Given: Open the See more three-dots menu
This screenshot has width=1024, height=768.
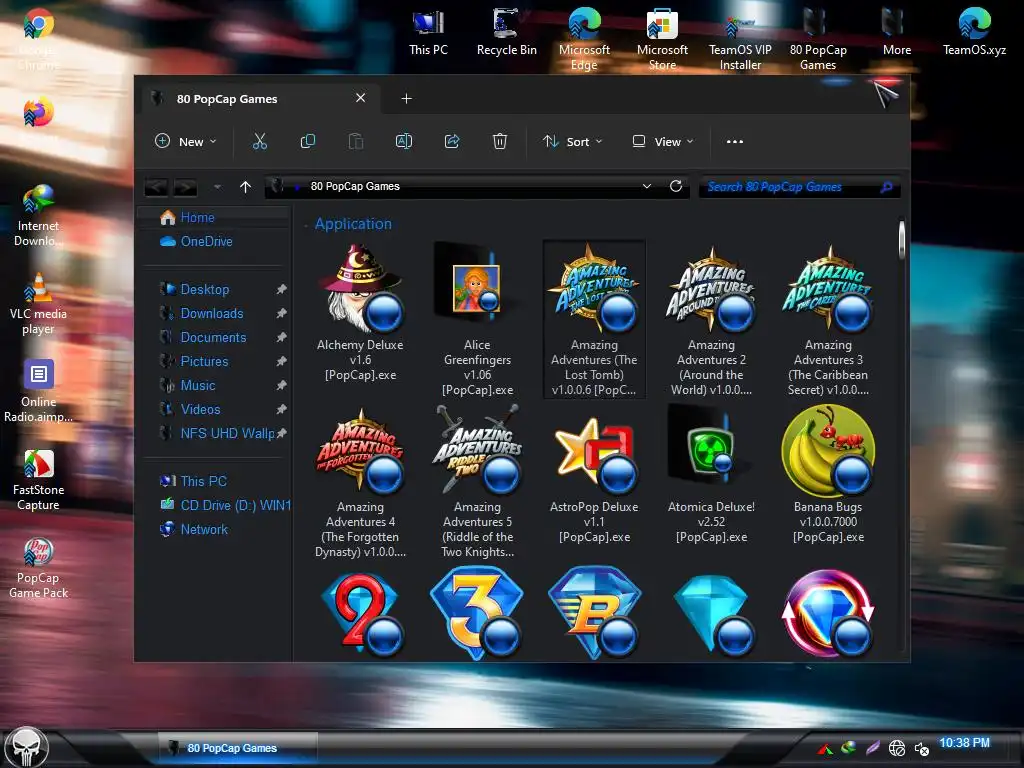Looking at the screenshot, I should tap(735, 141).
